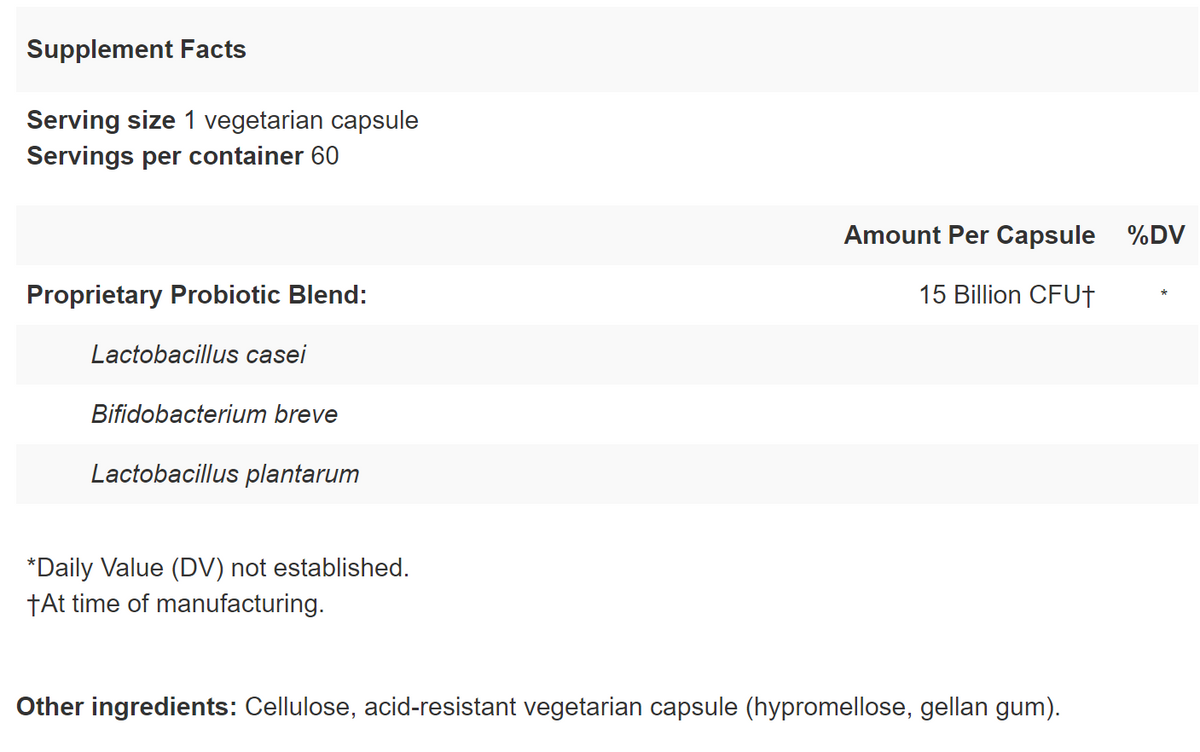Click the asterisk in the %DV column

click(1164, 295)
